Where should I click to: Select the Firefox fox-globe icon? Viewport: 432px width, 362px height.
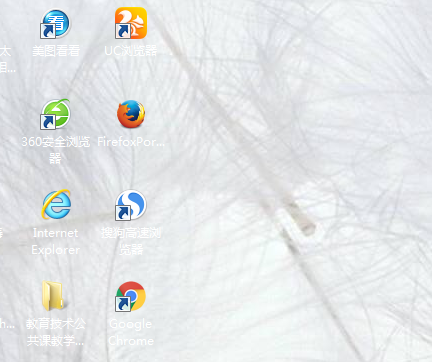pos(131,114)
